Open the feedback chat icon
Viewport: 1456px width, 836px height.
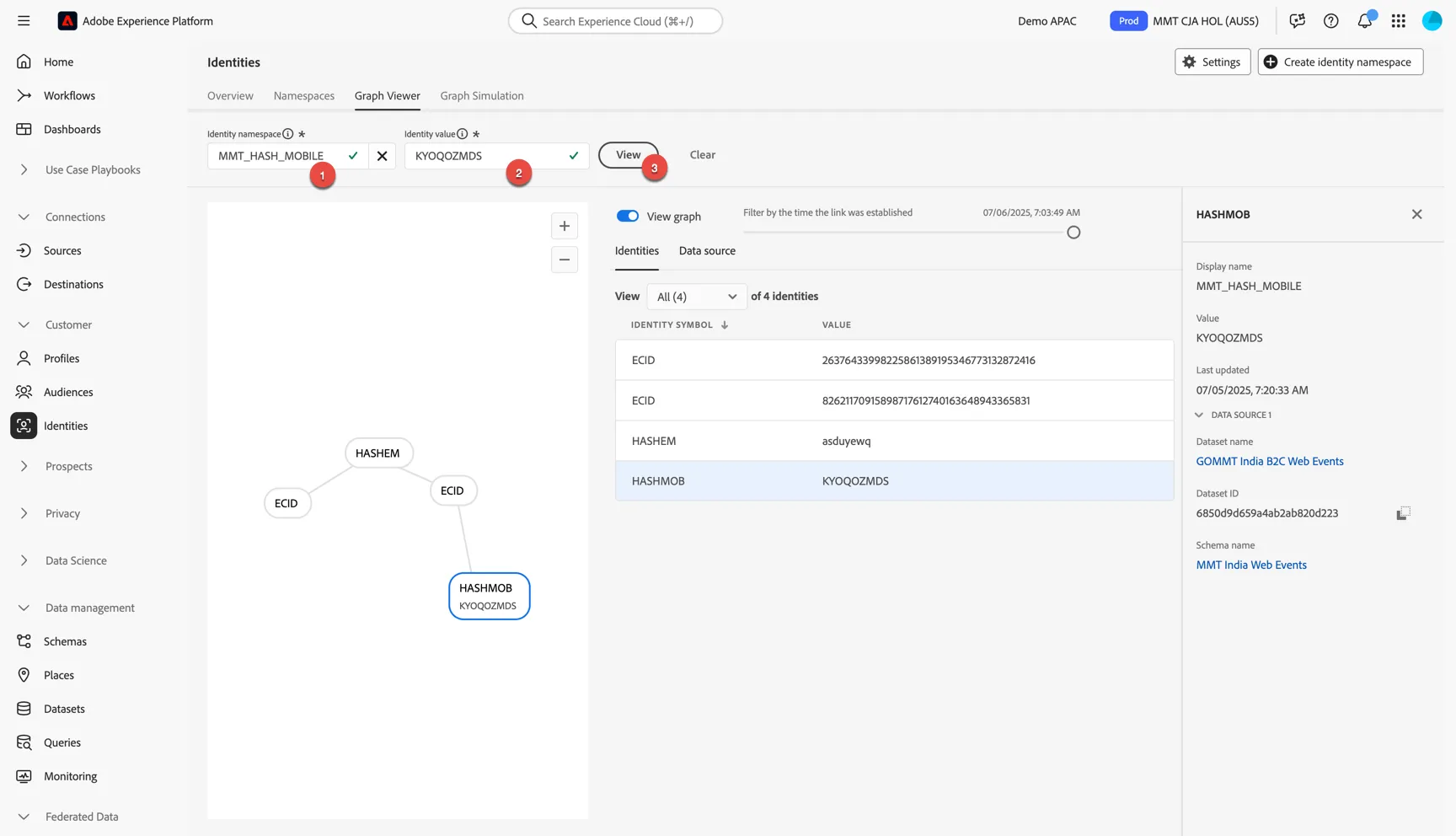[x=1298, y=21]
